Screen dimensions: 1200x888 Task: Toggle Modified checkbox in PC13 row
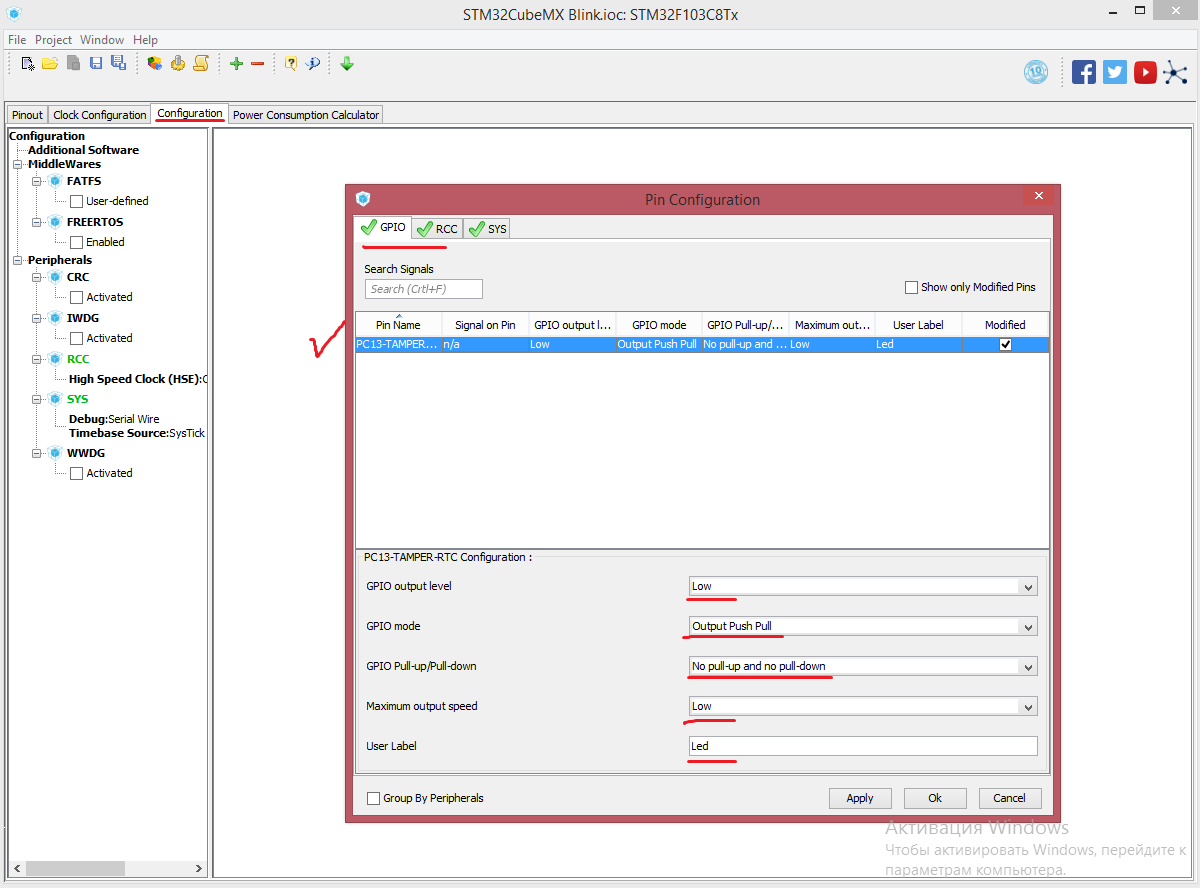pos(1005,344)
